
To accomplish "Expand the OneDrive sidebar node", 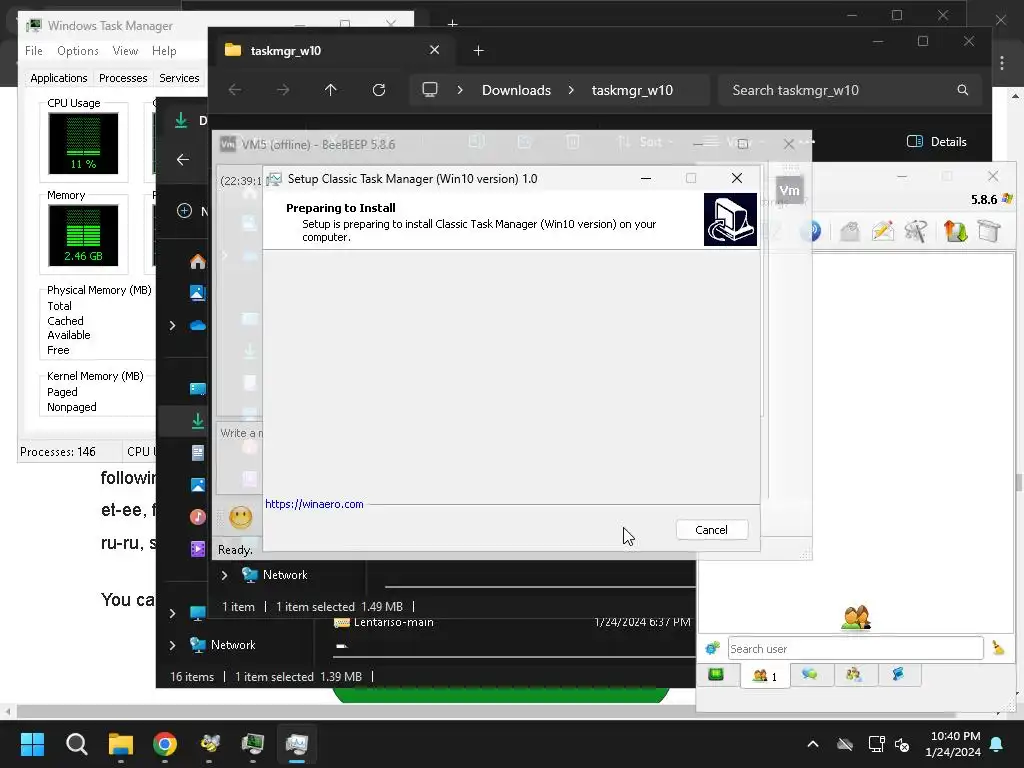I will pyautogui.click(x=172, y=325).
